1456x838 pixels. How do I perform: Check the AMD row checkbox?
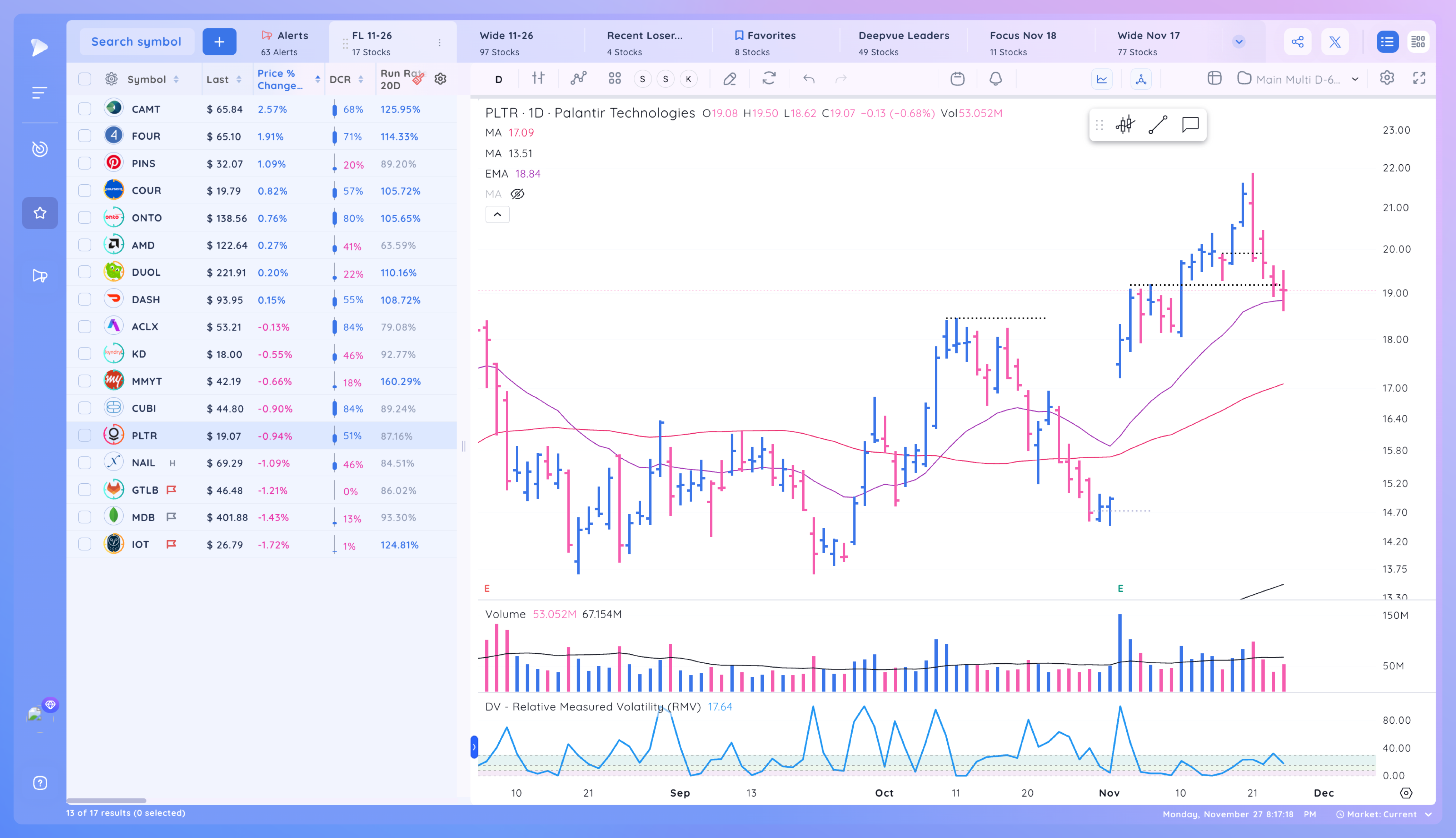(85, 245)
